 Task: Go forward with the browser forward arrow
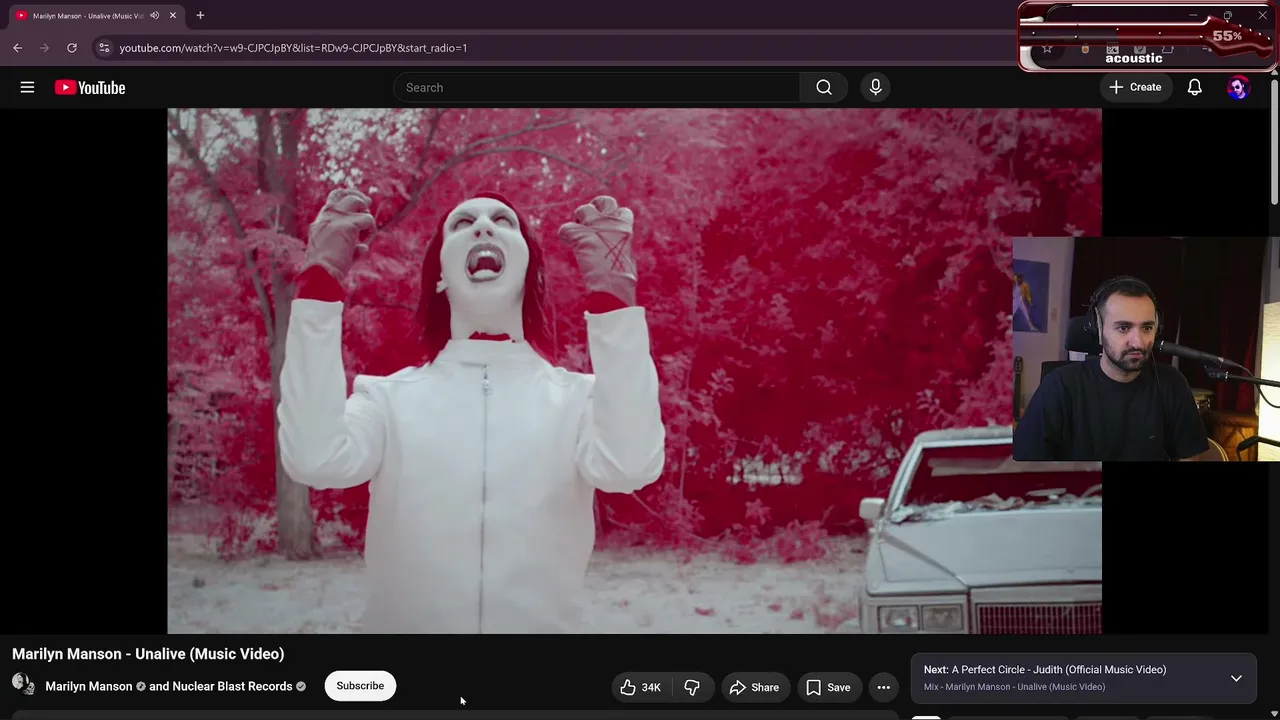(45, 47)
